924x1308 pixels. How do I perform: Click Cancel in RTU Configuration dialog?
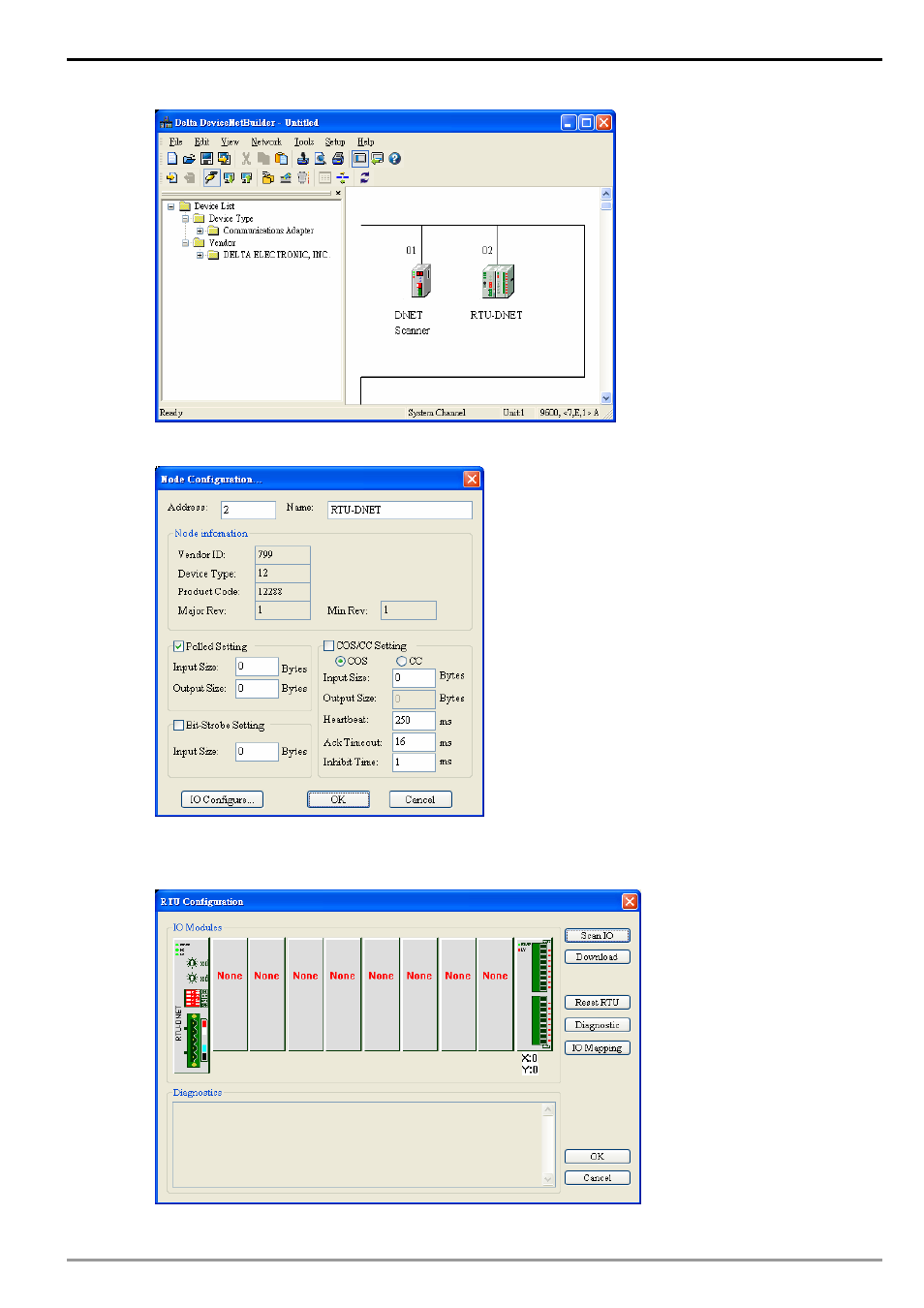pyautogui.click(x=598, y=1177)
